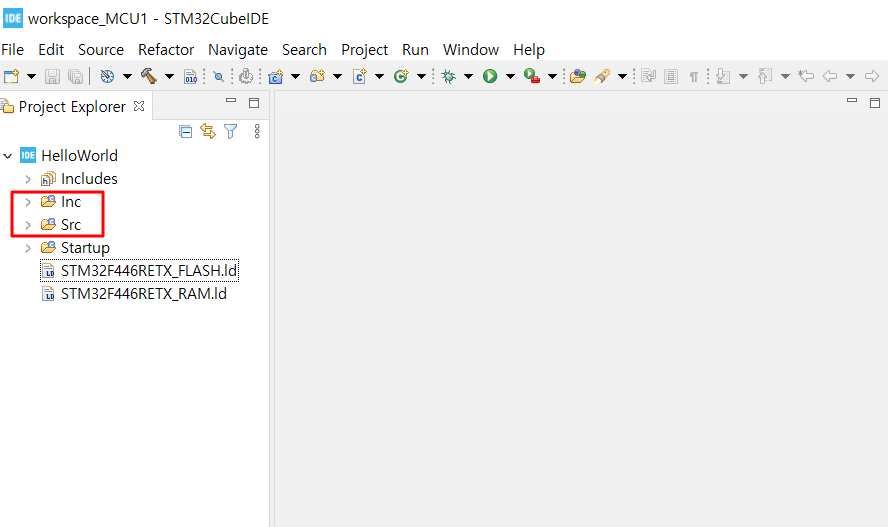Click the green new class icon
The width and height of the screenshot is (888, 527).
point(401,76)
